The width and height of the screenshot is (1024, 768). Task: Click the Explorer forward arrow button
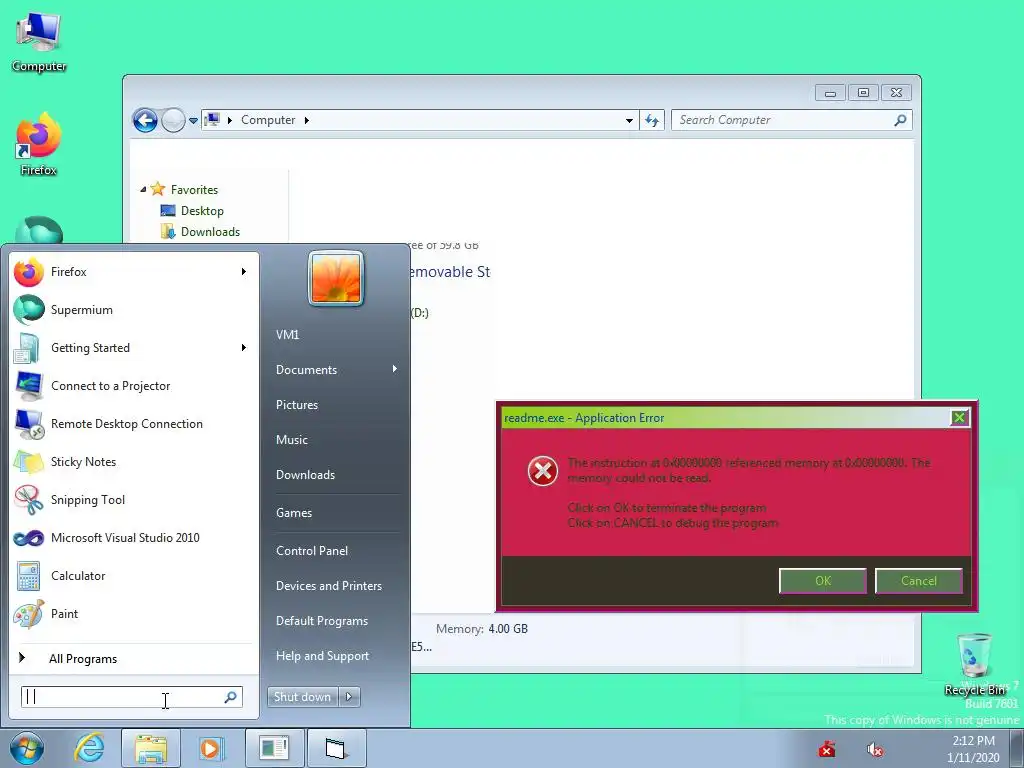(173, 120)
